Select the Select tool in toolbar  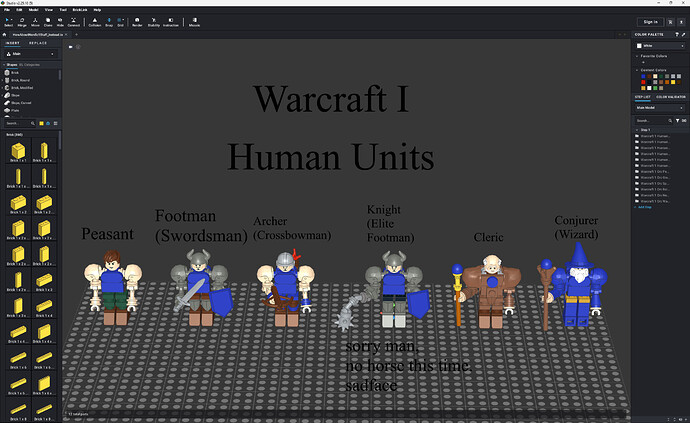pyautogui.click(x=8, y=22)
